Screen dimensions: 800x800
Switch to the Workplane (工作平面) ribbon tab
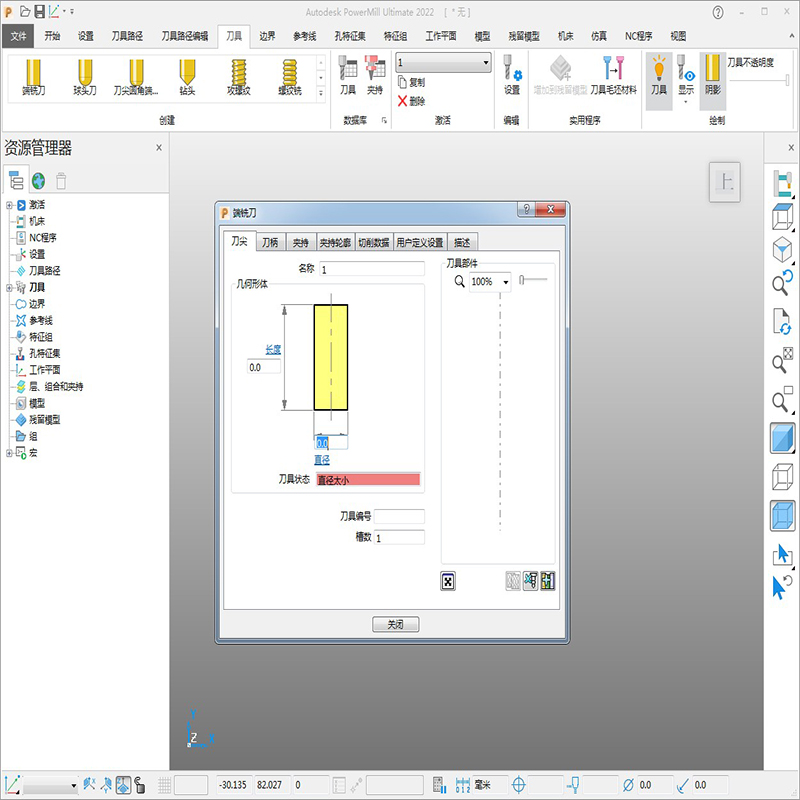coord(441,36)
